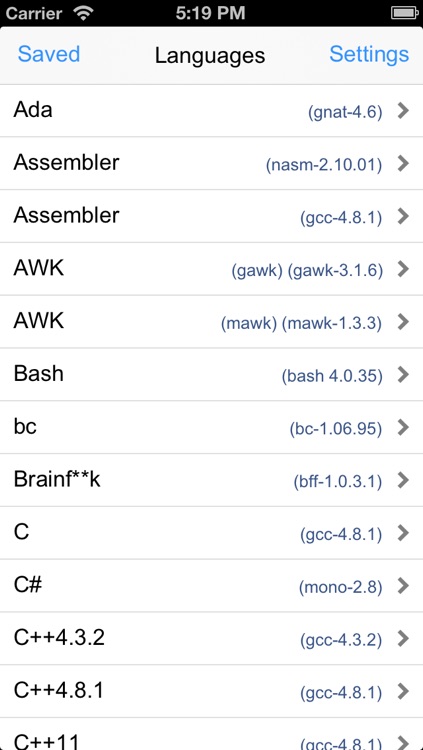Tap the chevron on the Brainf**k row

[403, 480]
